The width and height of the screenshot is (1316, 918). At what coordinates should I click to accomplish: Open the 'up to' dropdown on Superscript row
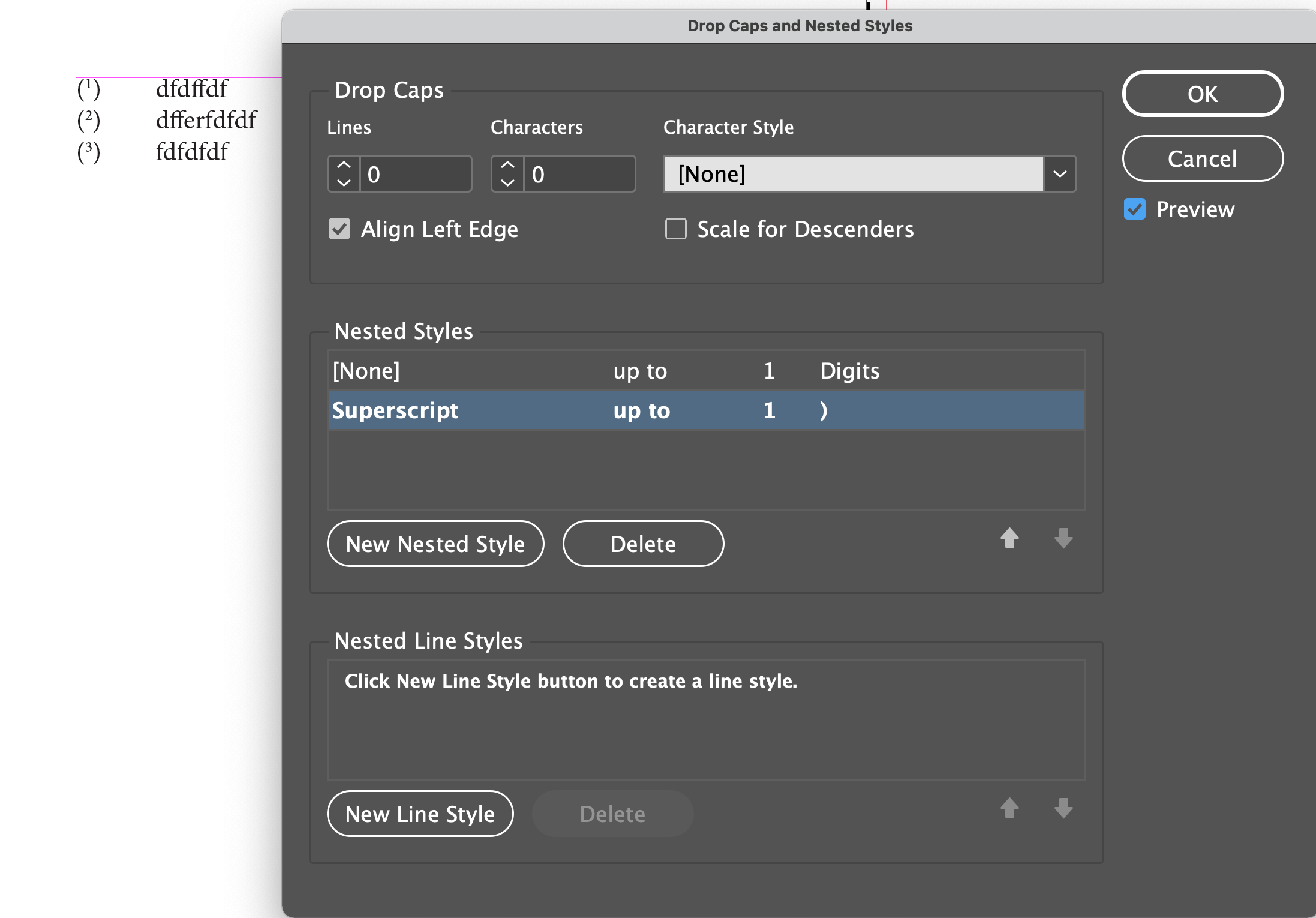pyautogui.click(x=641, y=410)
